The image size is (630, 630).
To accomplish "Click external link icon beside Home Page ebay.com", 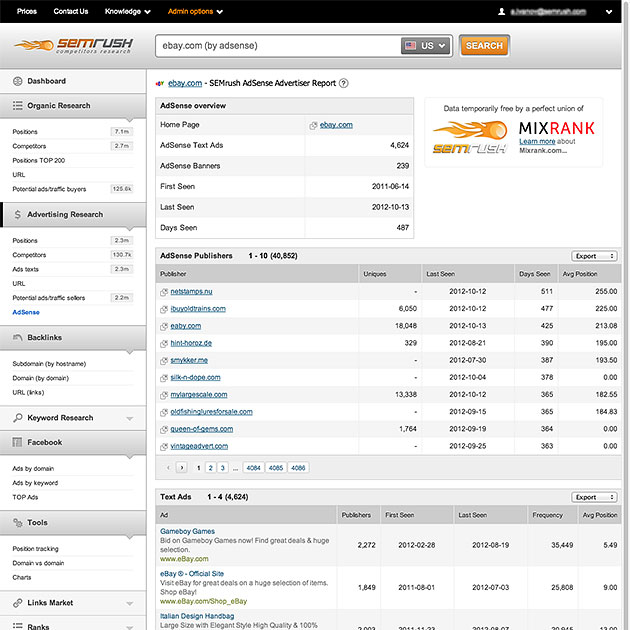I will [x=313, y=126].
